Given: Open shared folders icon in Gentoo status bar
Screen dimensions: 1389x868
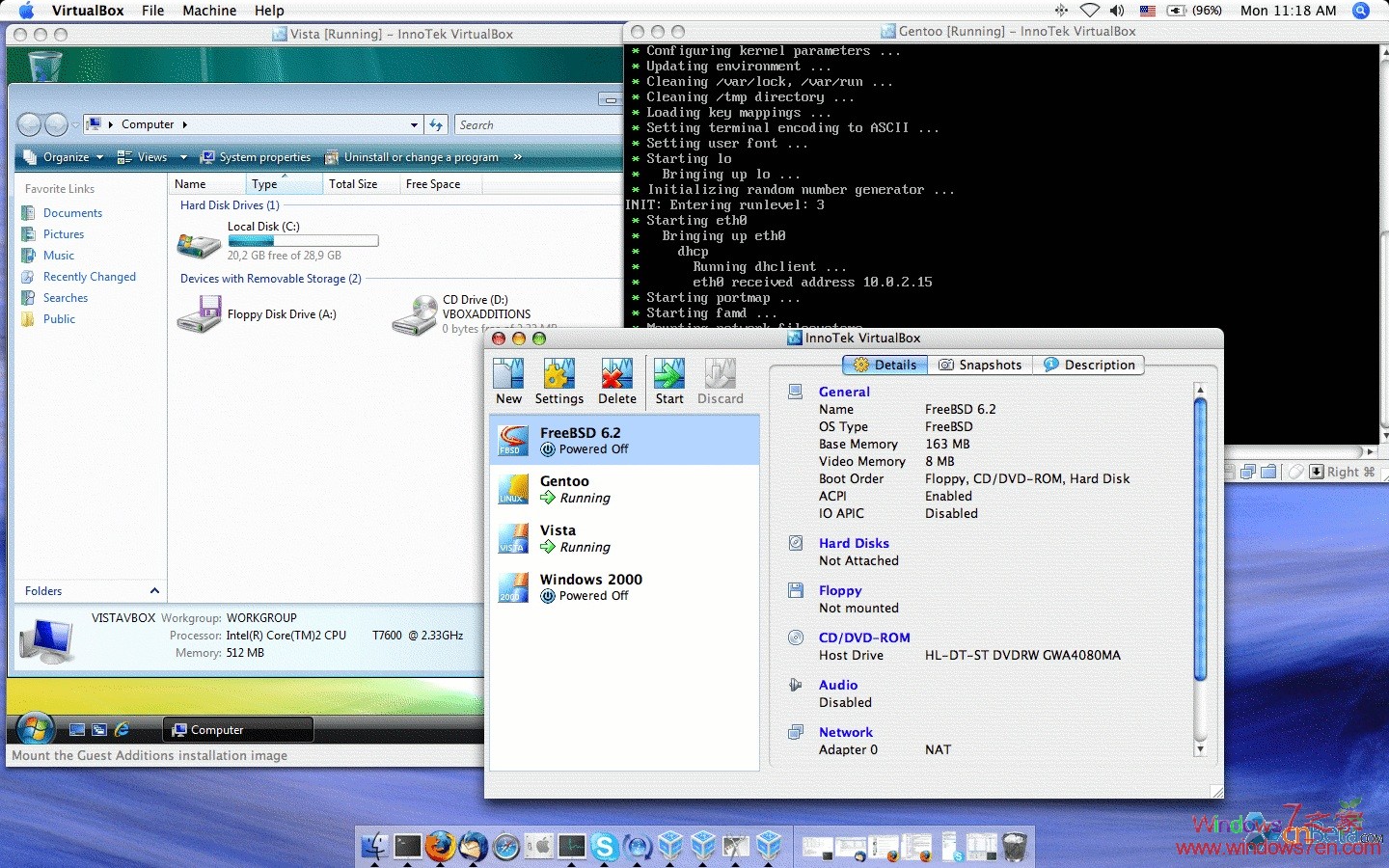Looking at the screenshot, I should click(1268, 472).
